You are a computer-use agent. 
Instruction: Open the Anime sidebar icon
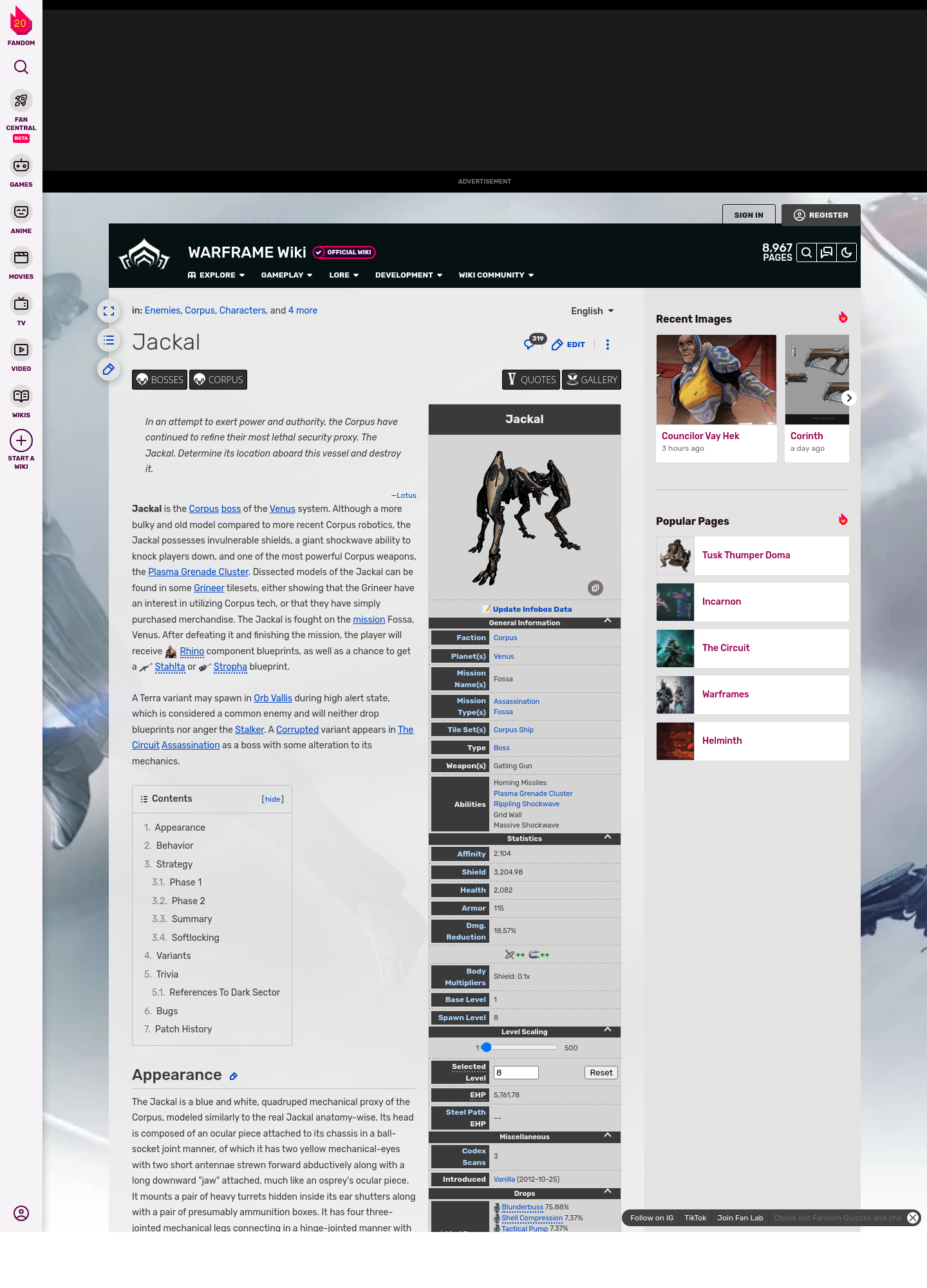tap(21, 212)
